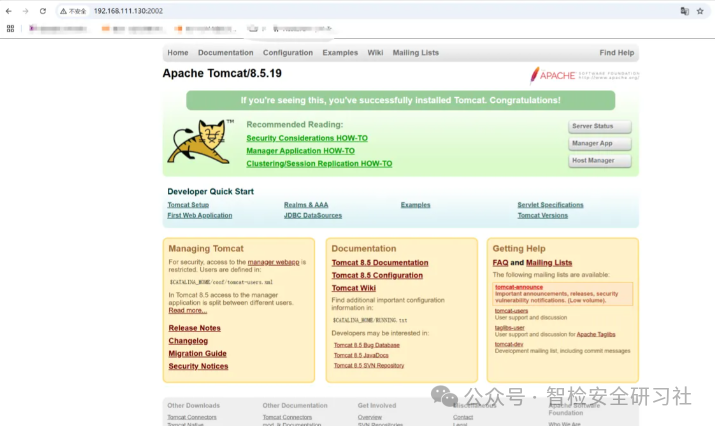This screenshot has width=715, height=426.
Task: Bookmark this page with the star icon
Action: click(x=700, y=11)
